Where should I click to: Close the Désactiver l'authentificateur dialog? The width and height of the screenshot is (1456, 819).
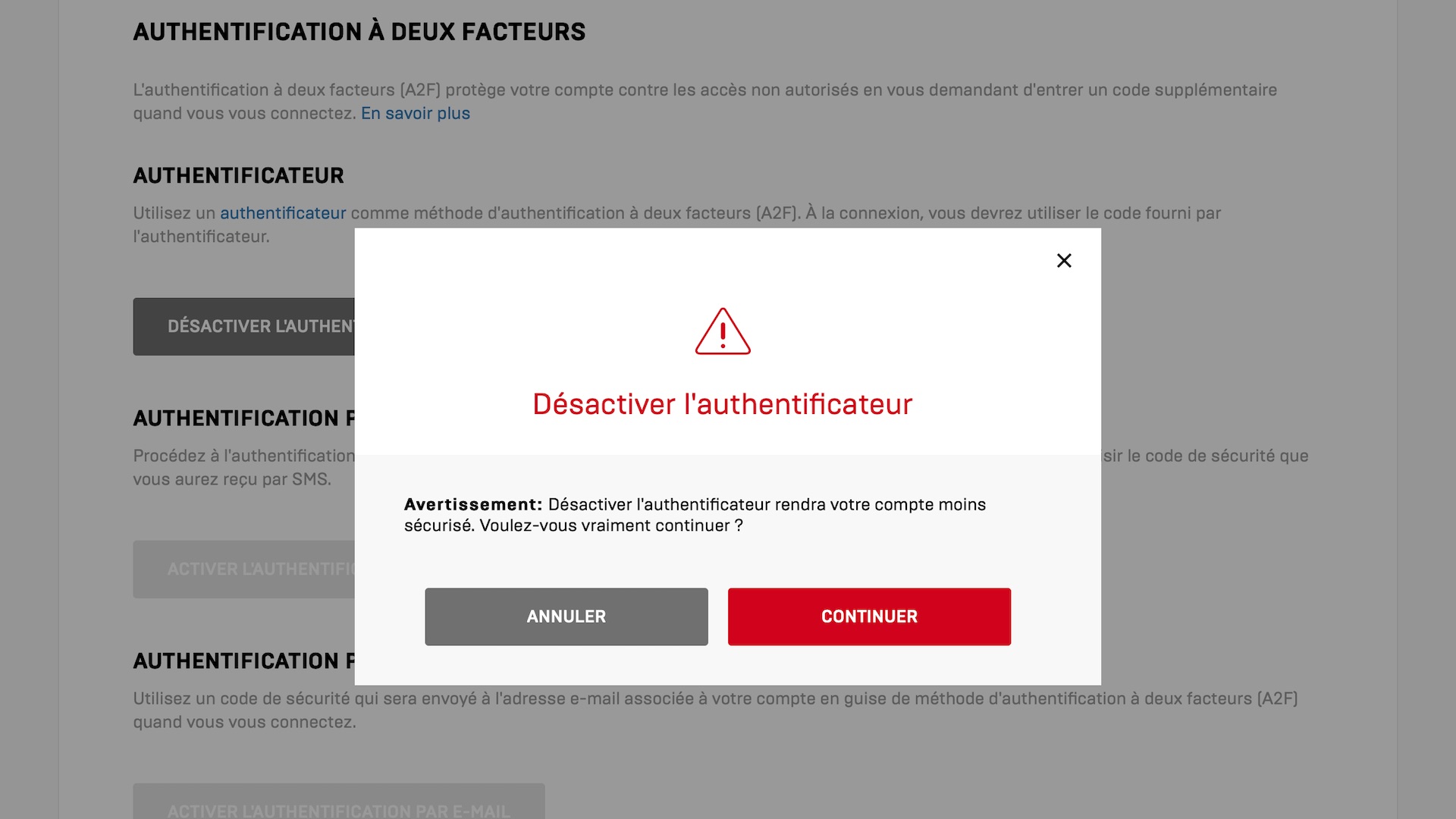click(1064, 261)
